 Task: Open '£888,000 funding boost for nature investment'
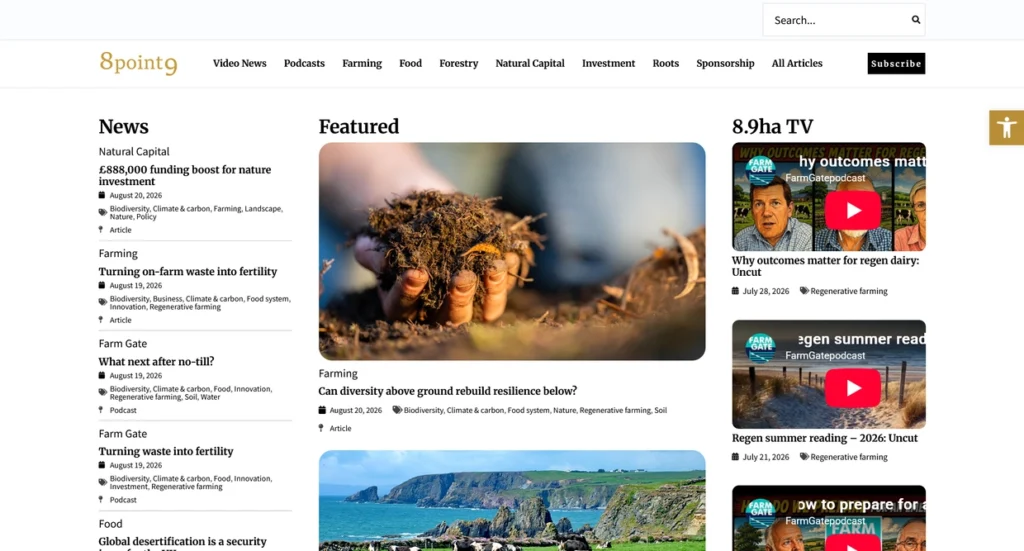point(185,176)
